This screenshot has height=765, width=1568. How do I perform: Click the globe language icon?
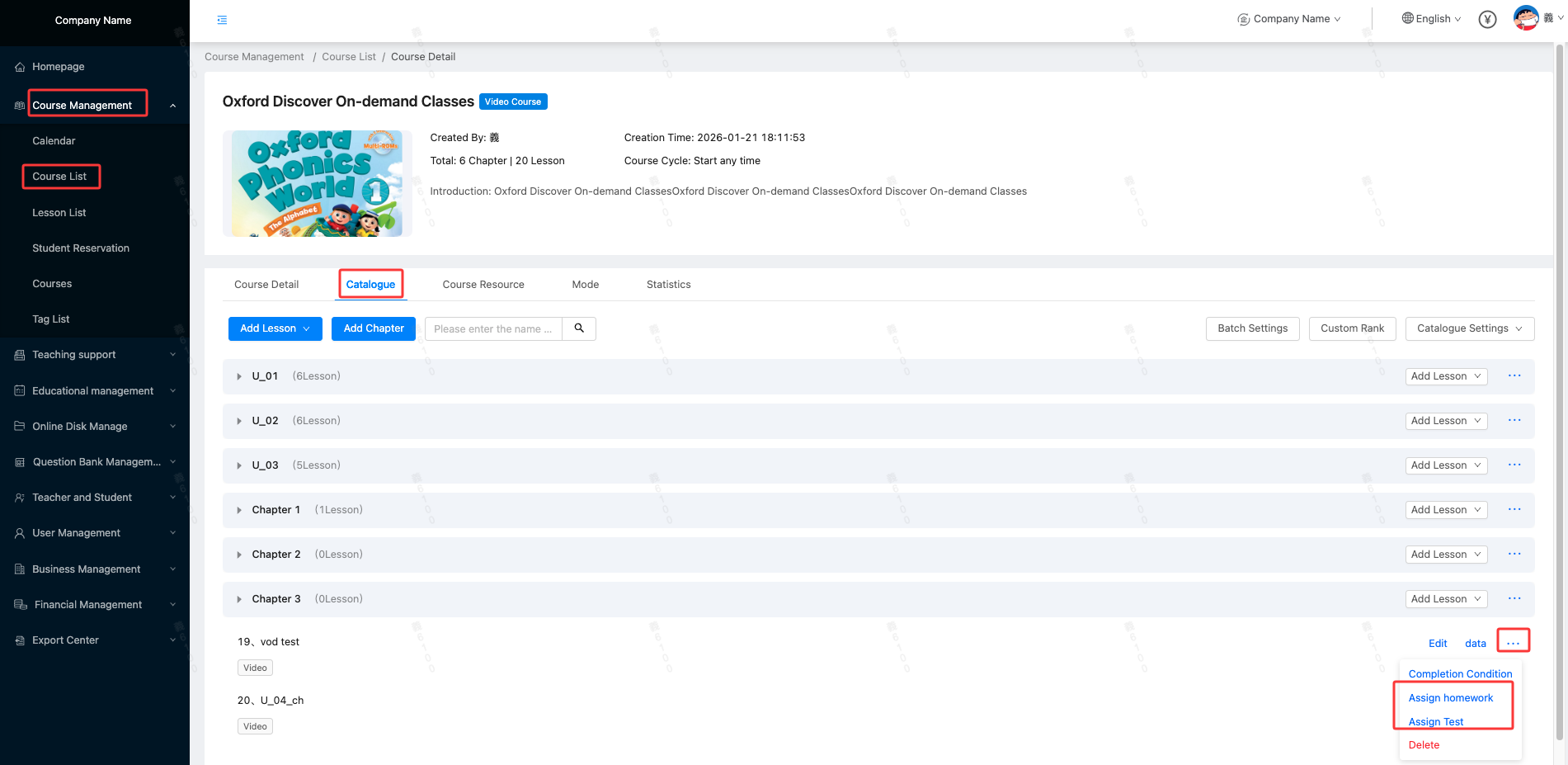(1407, 18)
